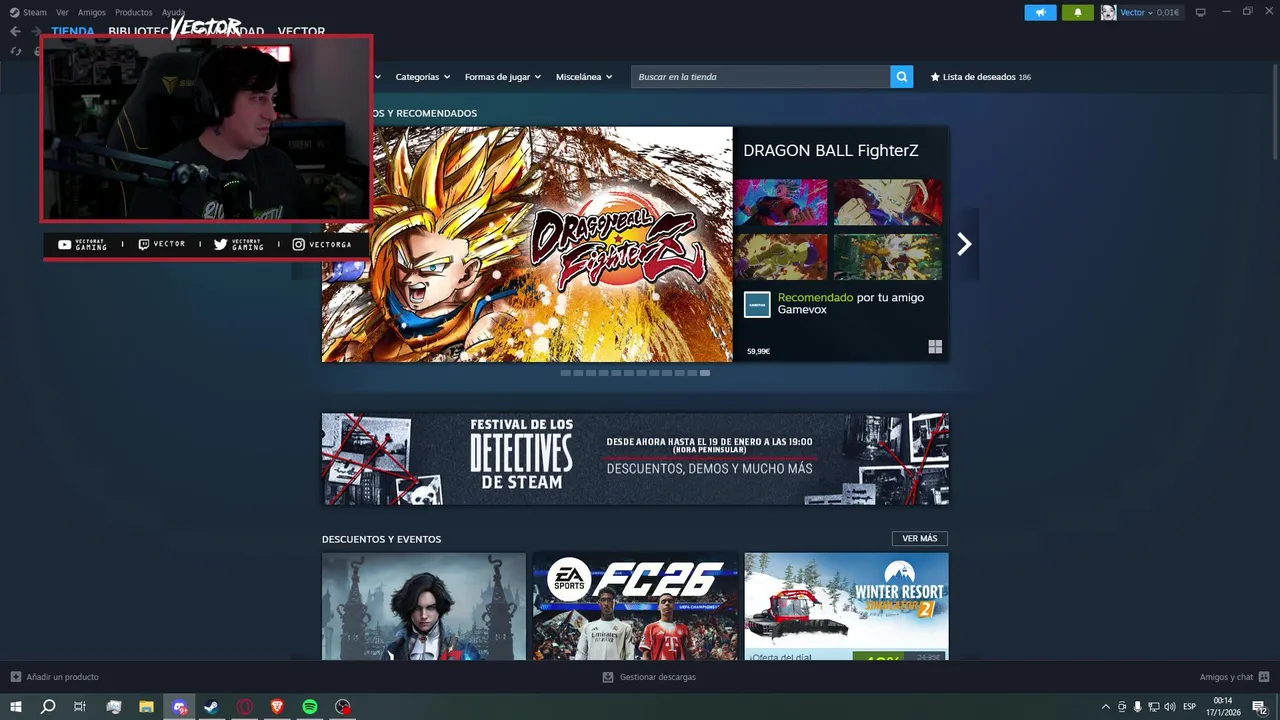This screenshot has width=1280, height=720.
Task: Click the Amigos y chat icon
Action: 1264,677
